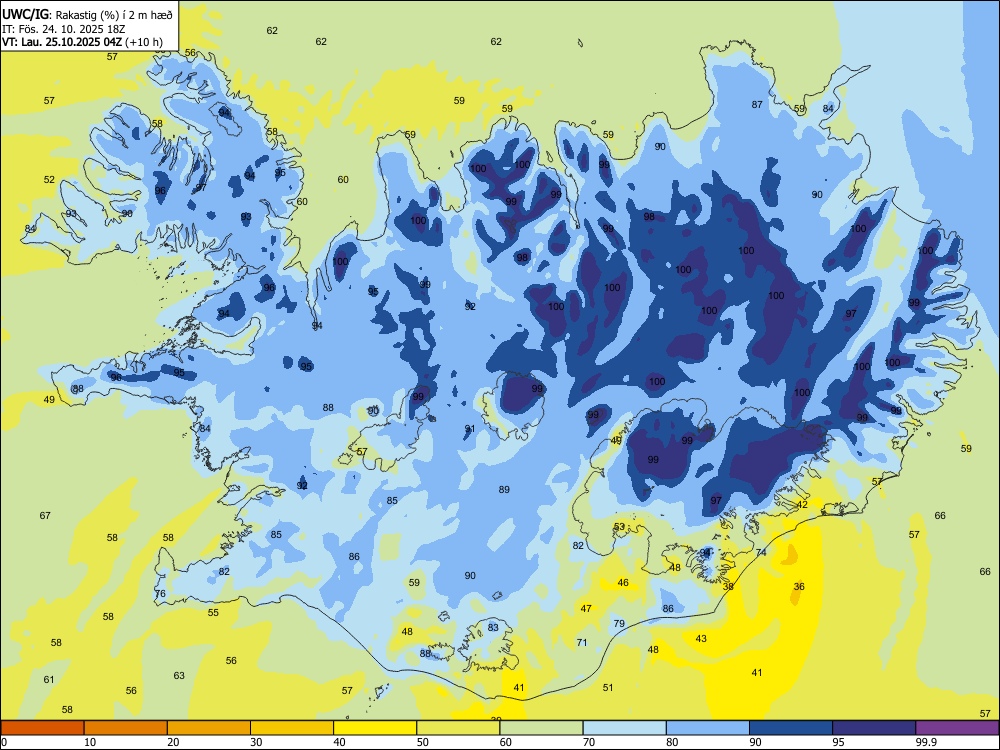Viewport: 1000px width, 750px height.
Task: Choose the 60–70 light green legend swatch
Action: pyautogui.click(x=541, y=728)
